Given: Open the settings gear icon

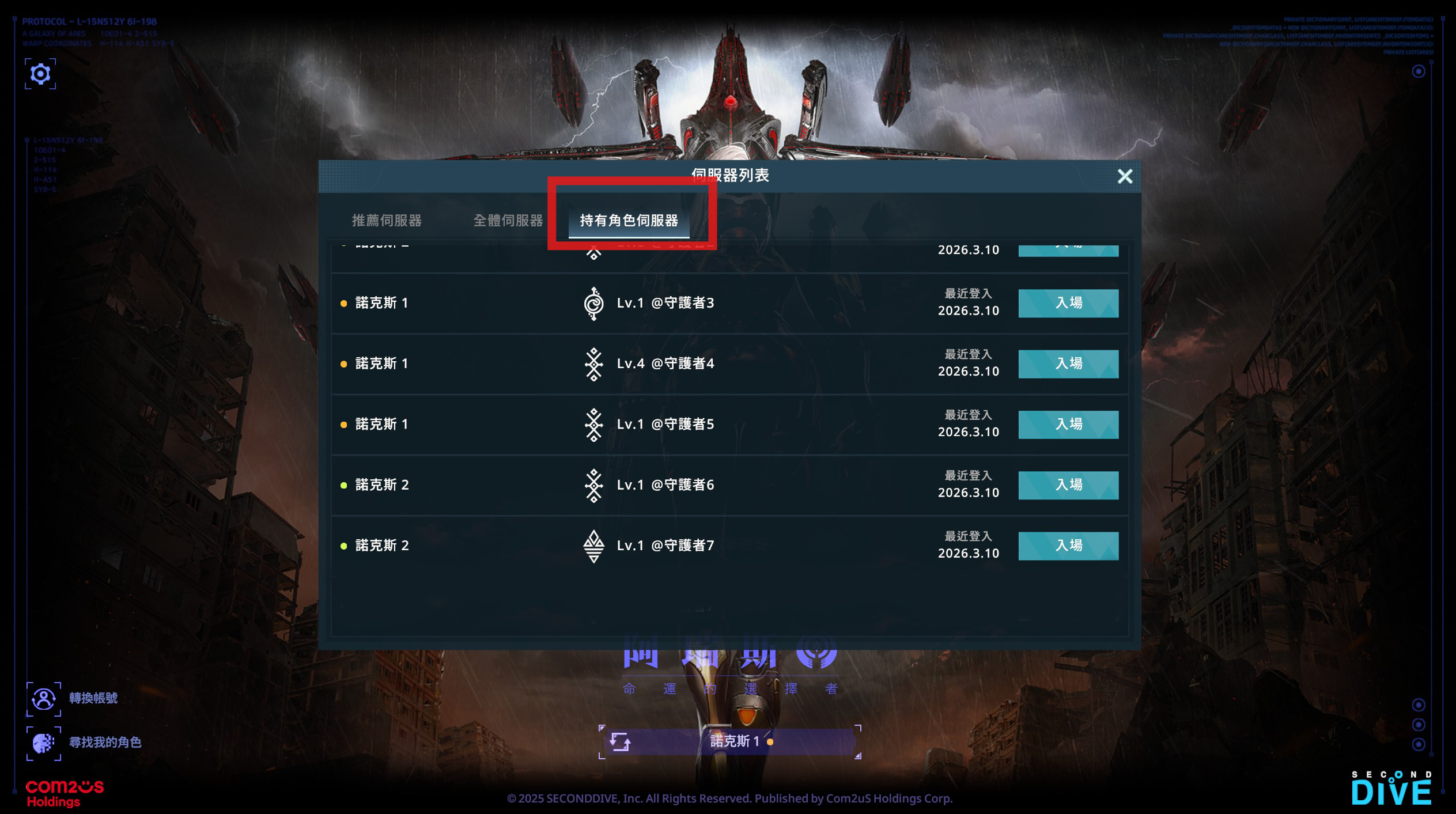Looking at the screenshot, I should click(40, 74).
